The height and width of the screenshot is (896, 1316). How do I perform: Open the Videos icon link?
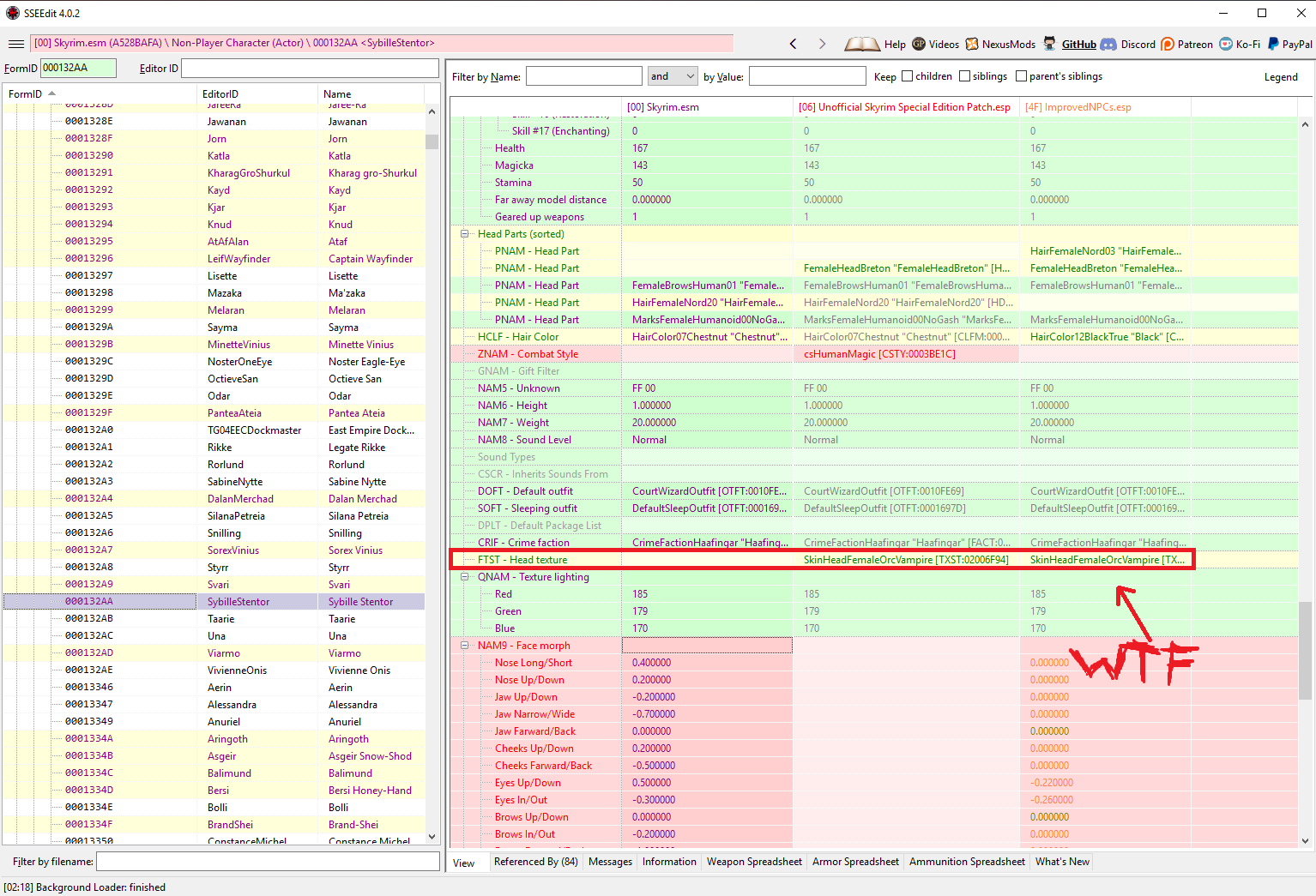point(919,44)
